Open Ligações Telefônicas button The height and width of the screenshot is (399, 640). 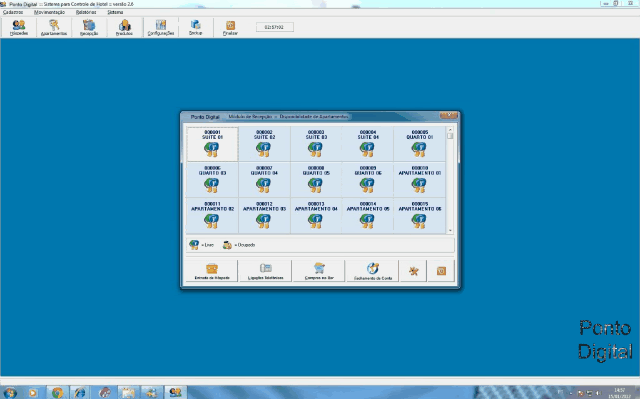click(265, 271)
